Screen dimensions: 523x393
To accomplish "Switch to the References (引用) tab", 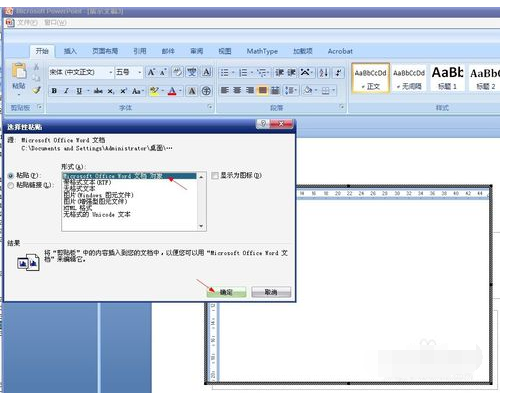I will point(140,51).
